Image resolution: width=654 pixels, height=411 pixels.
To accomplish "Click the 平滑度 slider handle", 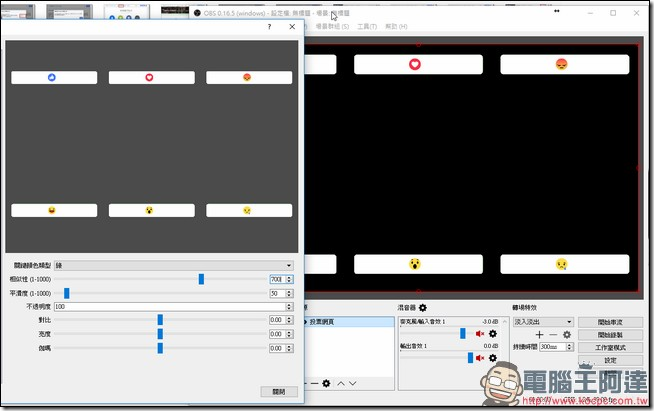I will click(x=67, y=293).
